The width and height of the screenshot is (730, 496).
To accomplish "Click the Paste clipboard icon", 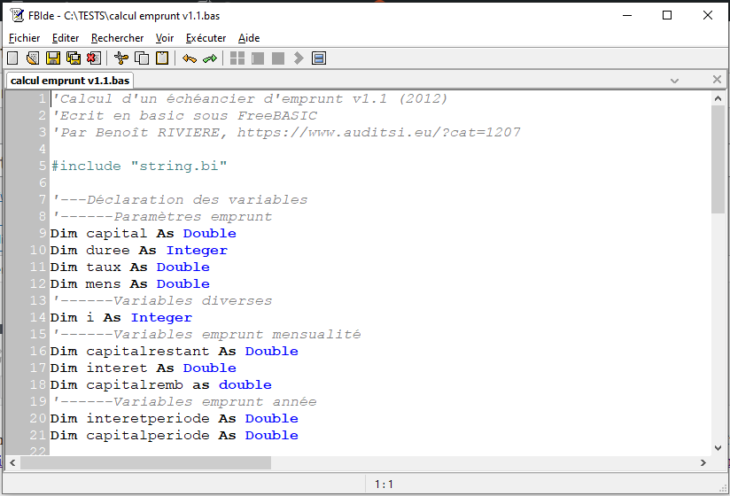I will 162,59.
